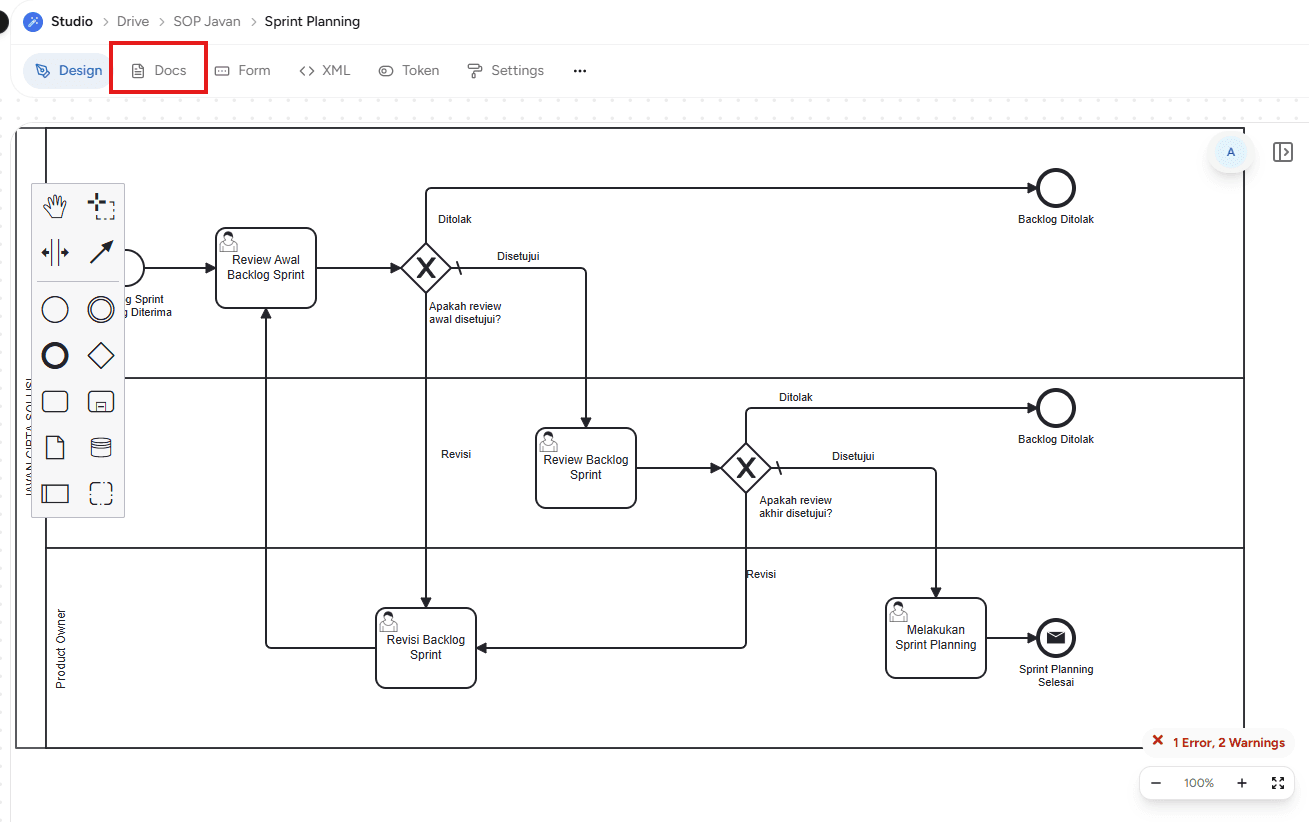Click Sprint Planning breadcrumb title
1309x822 pixels.
312,21
